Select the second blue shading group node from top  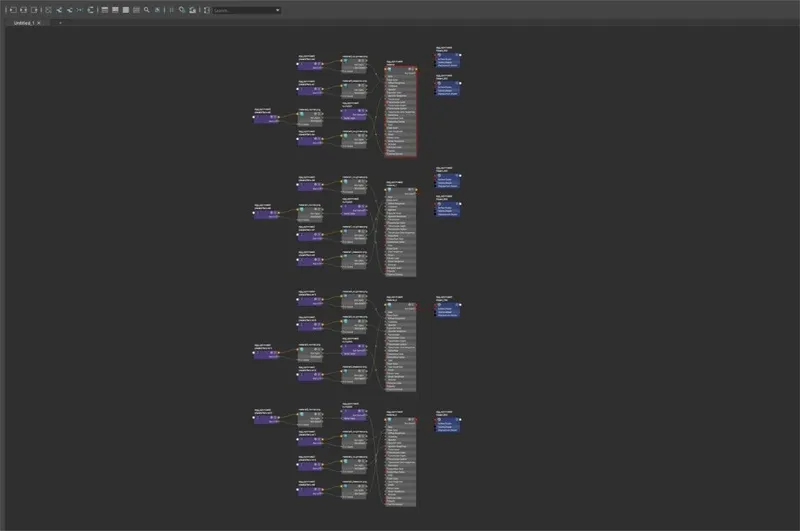(448, 88)
